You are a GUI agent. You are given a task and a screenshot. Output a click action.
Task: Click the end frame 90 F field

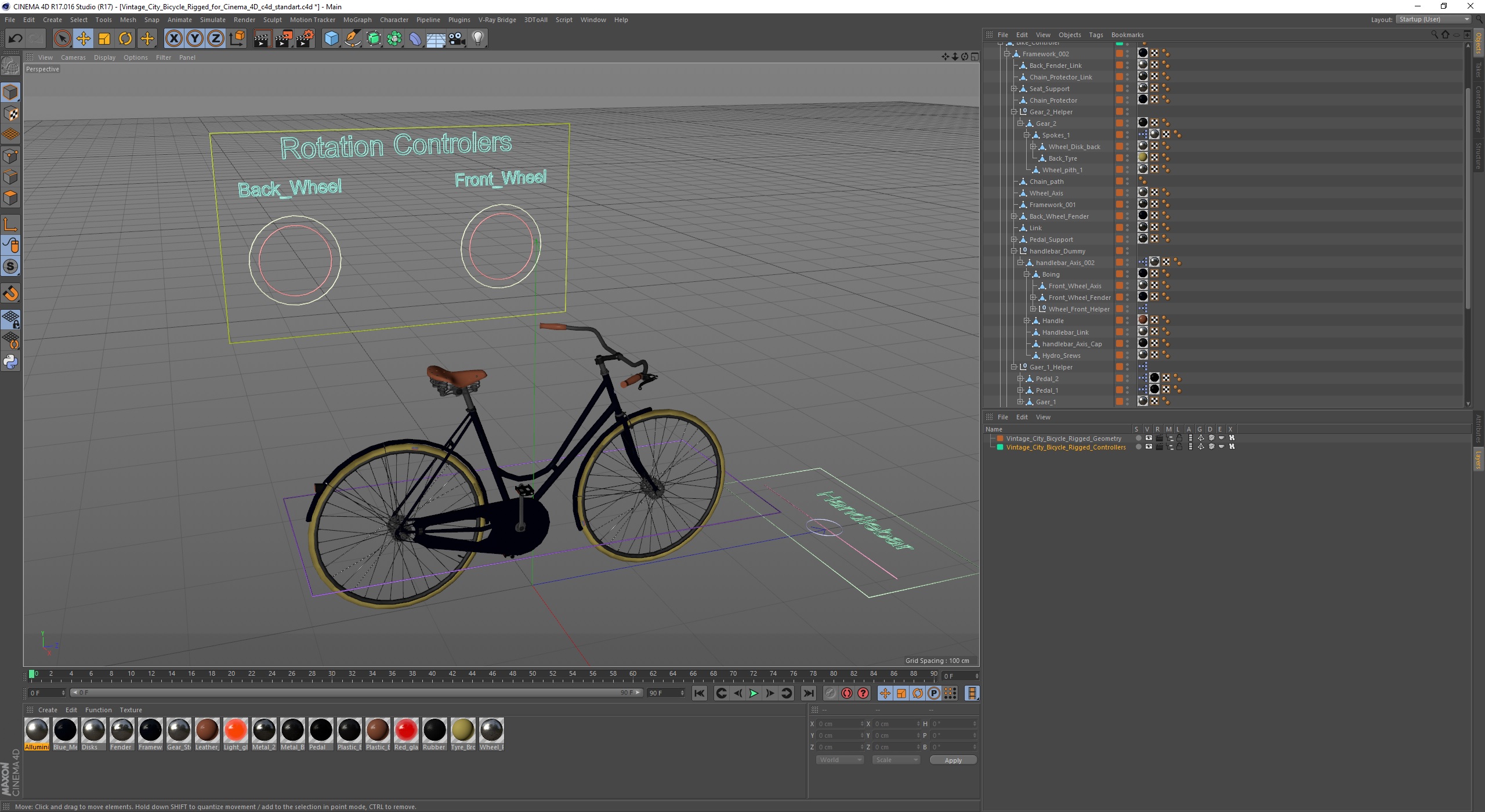[666, 693]
